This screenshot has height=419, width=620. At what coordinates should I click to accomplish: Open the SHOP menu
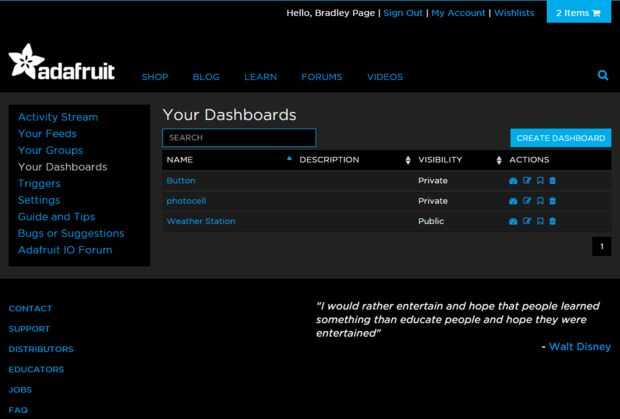click(x=155, y=77)
